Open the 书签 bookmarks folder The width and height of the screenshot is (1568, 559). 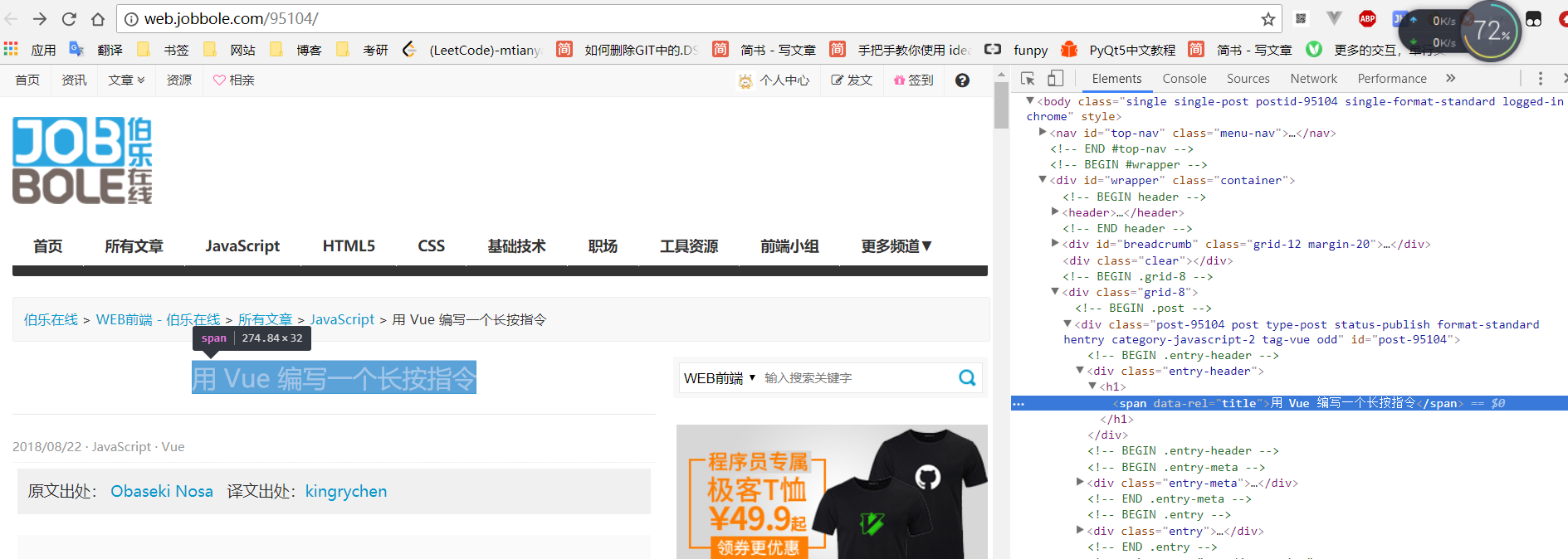164,50
